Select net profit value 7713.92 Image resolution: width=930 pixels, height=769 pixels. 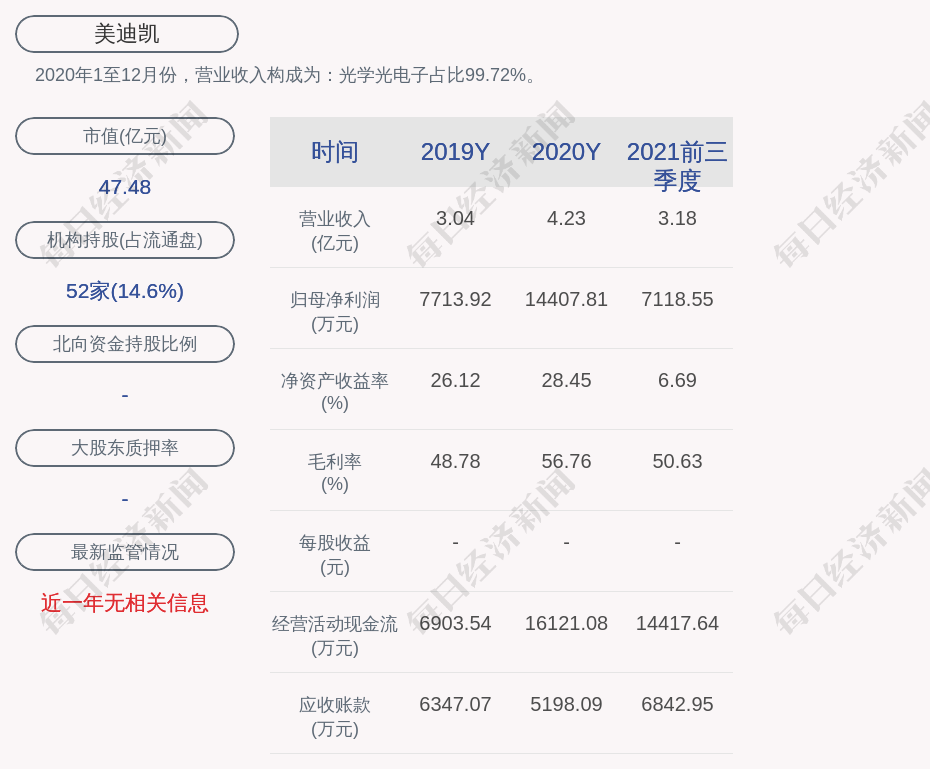click(455, 299)
